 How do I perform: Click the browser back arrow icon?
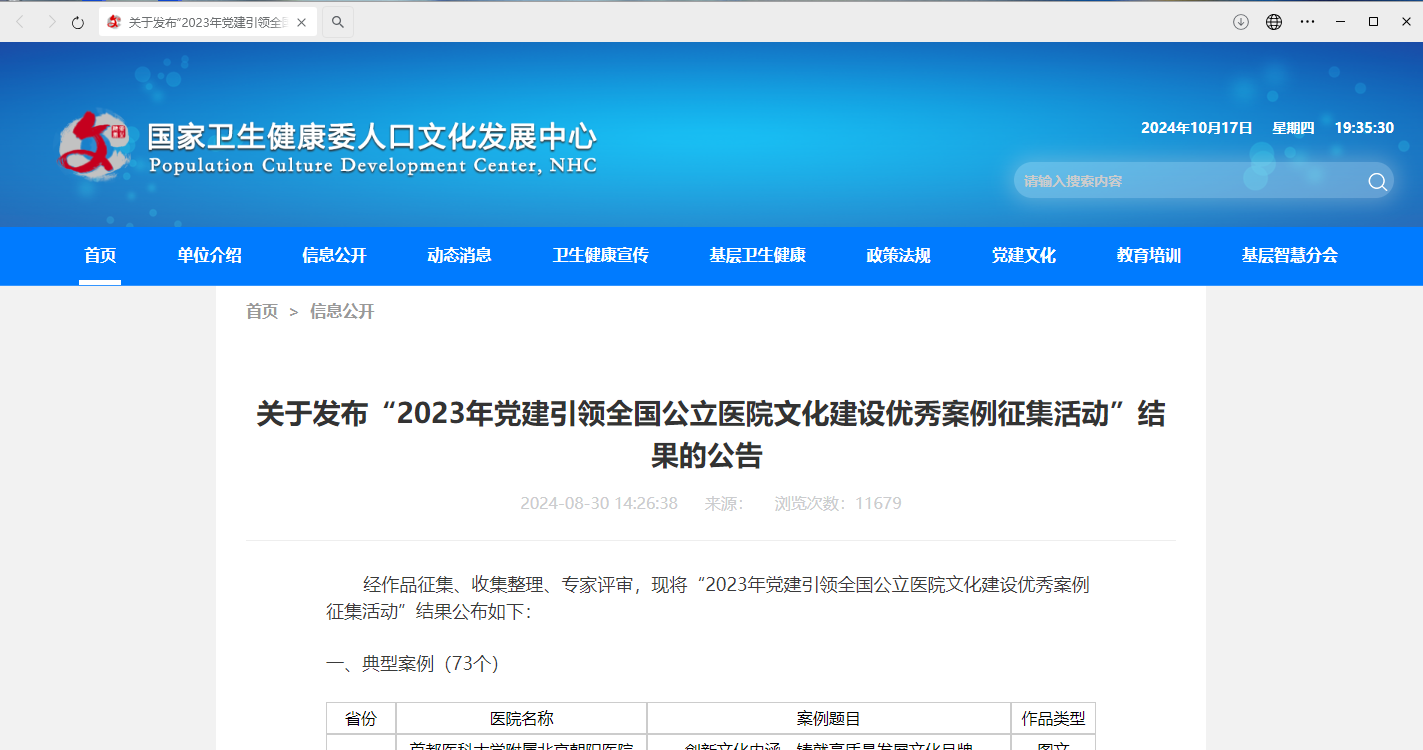(x=20, y=22)
